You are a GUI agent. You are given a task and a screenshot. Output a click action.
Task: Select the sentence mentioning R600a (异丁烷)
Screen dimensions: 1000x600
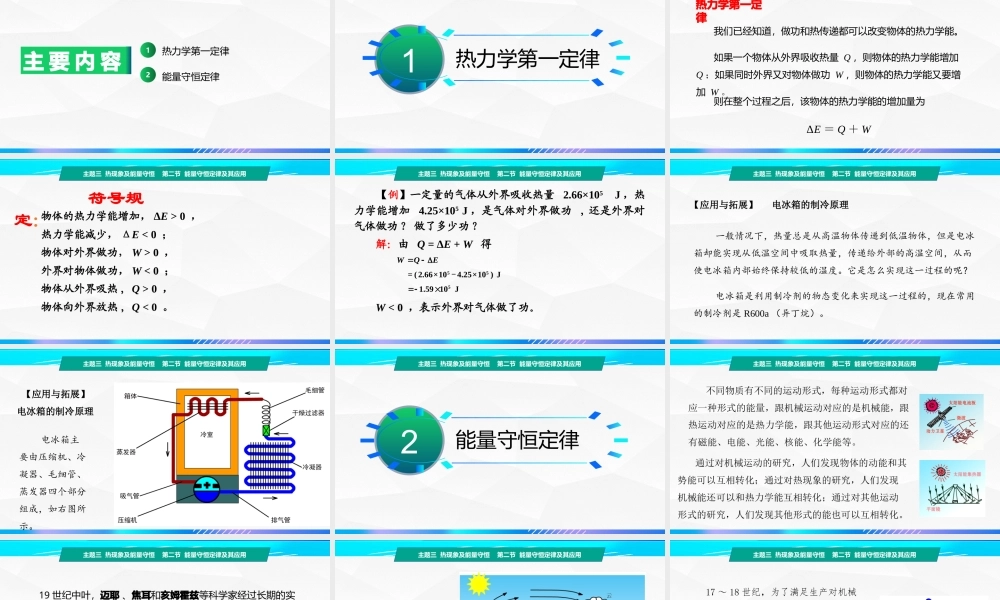(834, 304)
